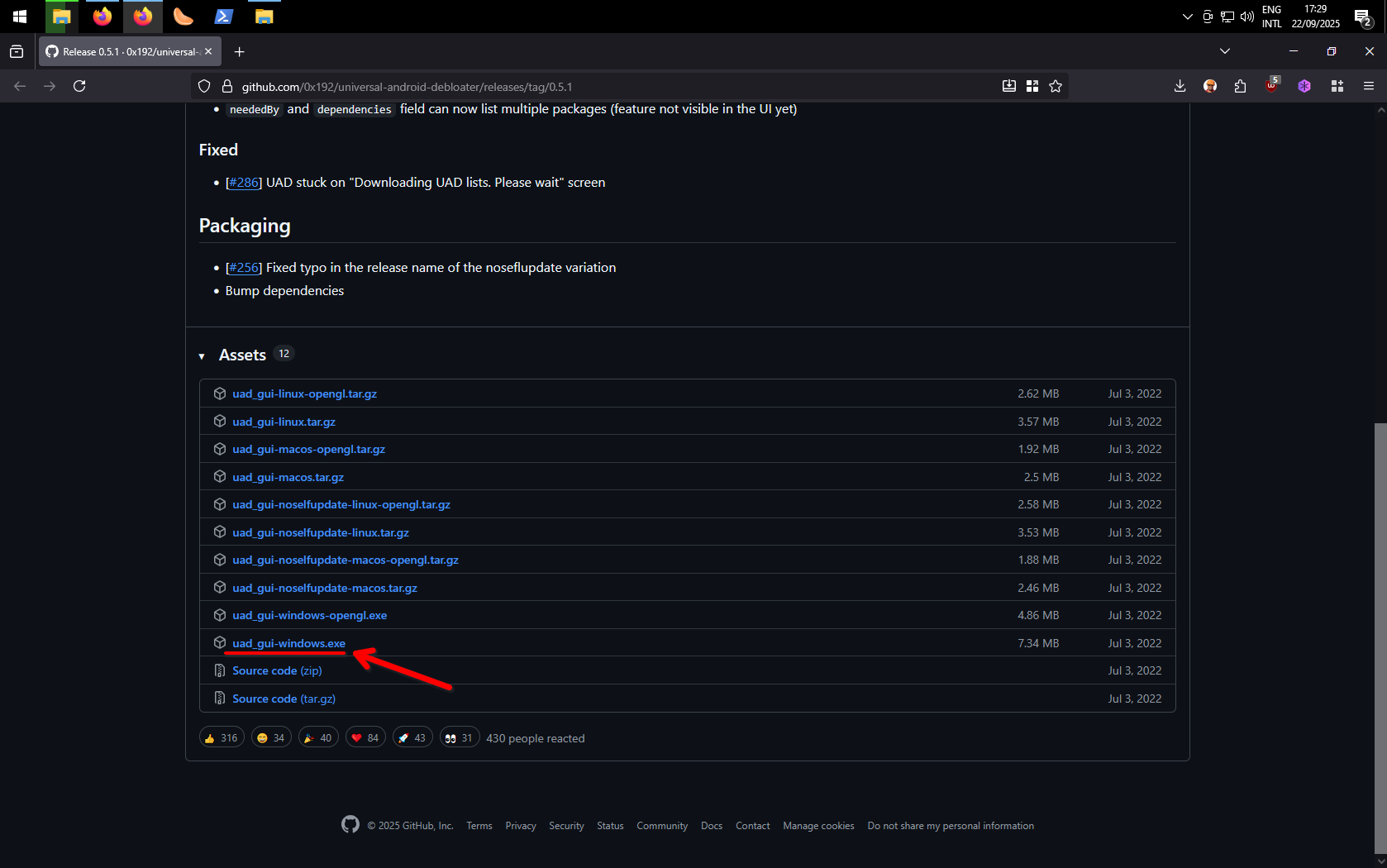The height and width of the screenshot is (868, 1387).
Task: Click the shield tracking protection icon
Action: (x=204, y=86)
